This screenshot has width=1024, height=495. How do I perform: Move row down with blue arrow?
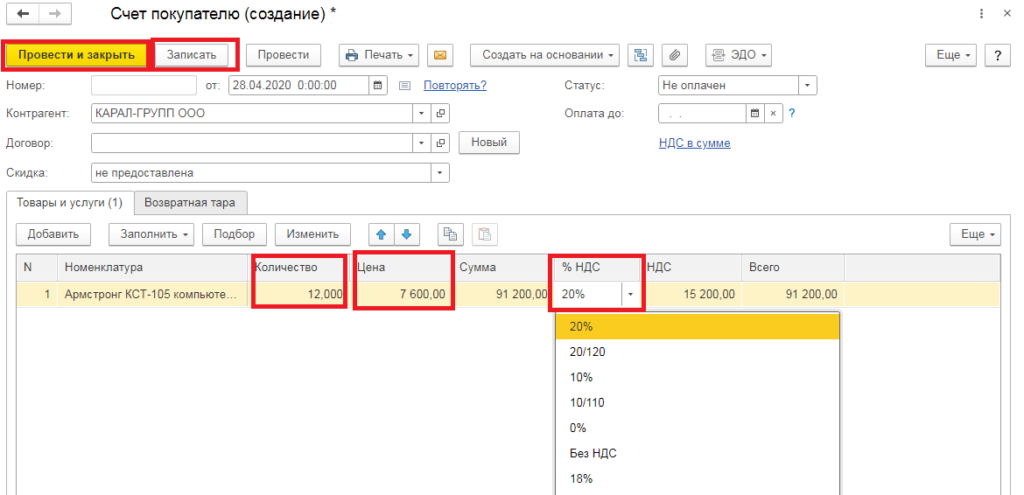click(x=406, y=234)
